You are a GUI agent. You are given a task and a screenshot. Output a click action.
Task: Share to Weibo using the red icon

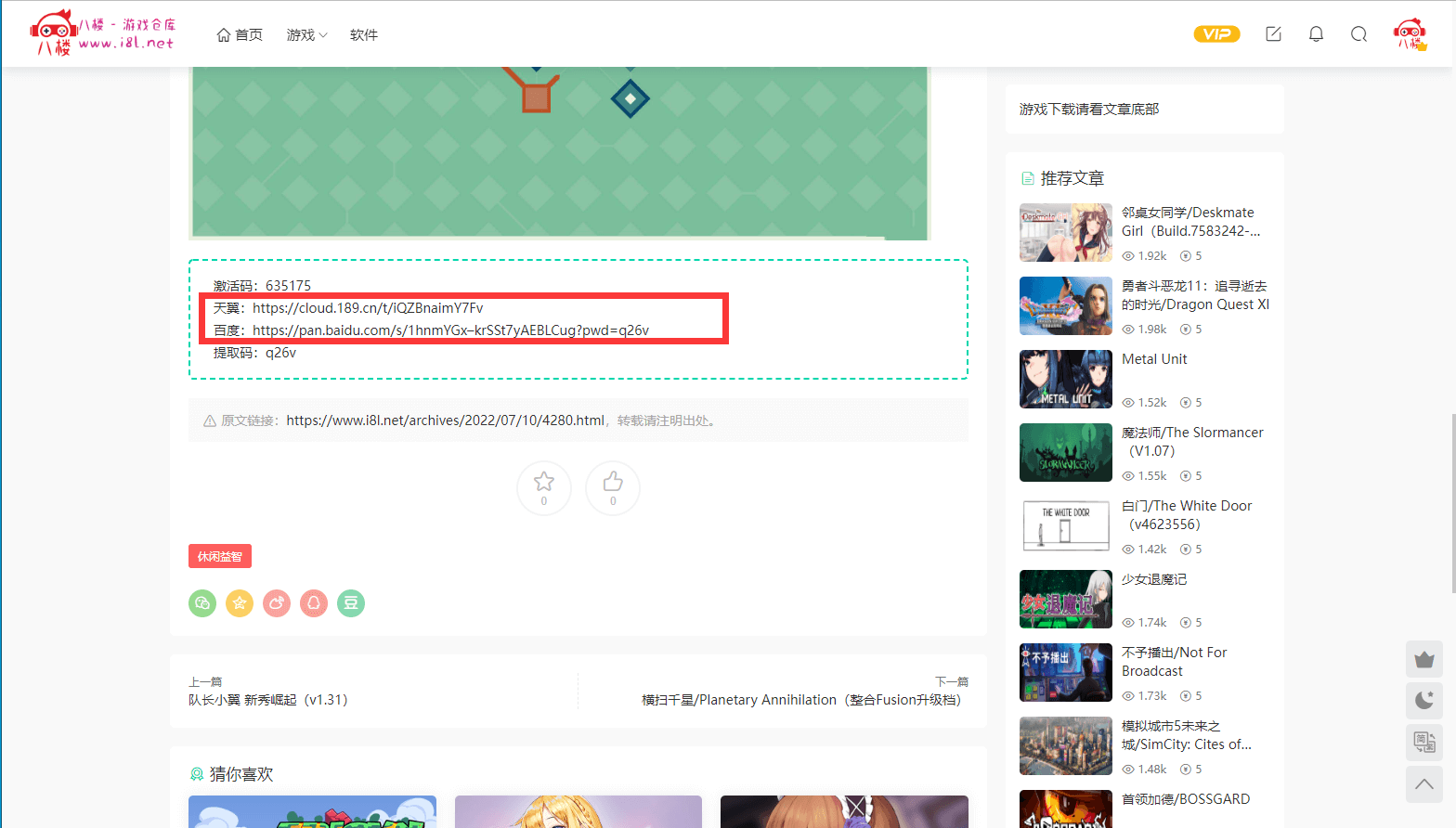277,603
